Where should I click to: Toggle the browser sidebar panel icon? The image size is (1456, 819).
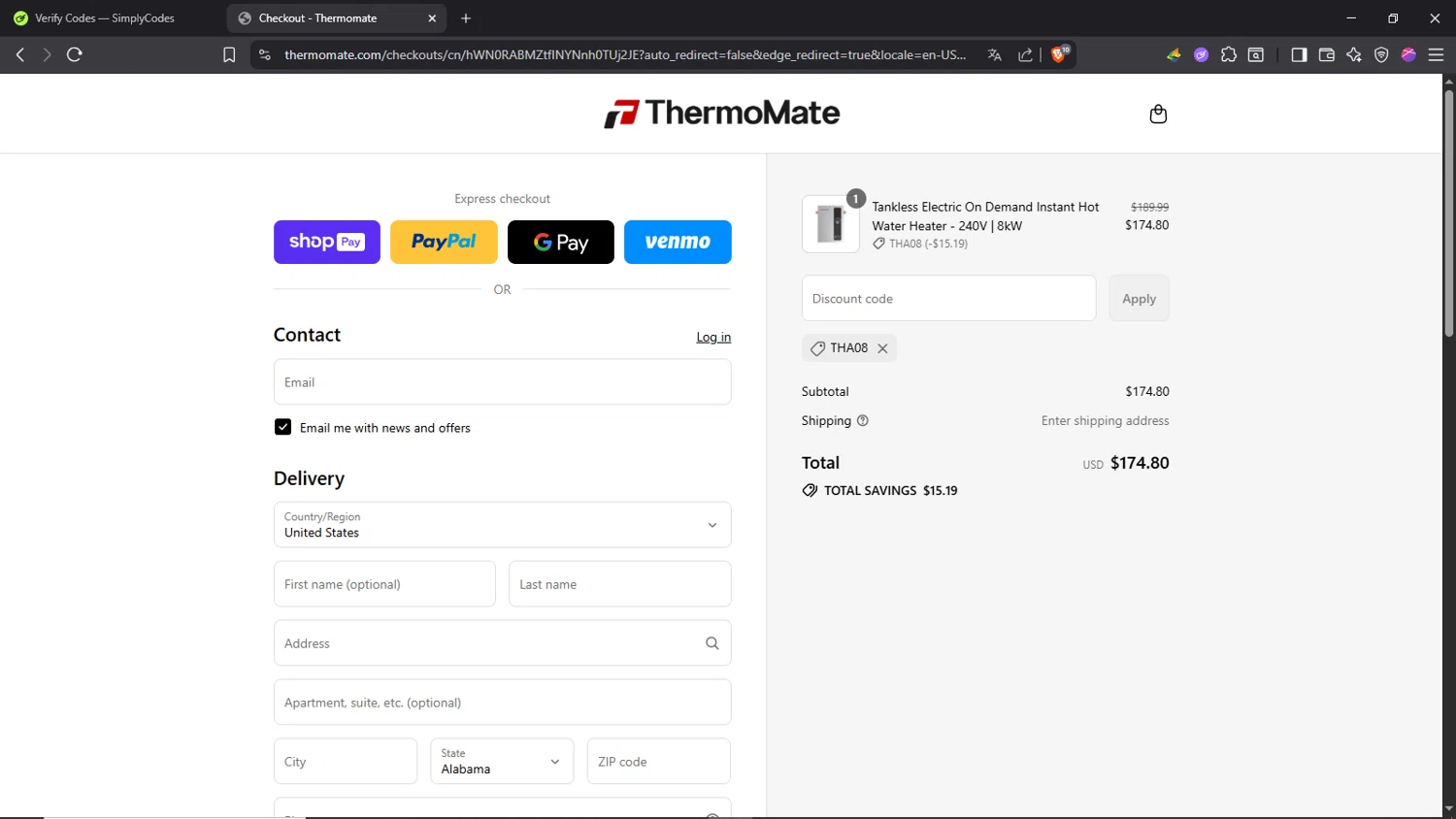[1299, 55]
